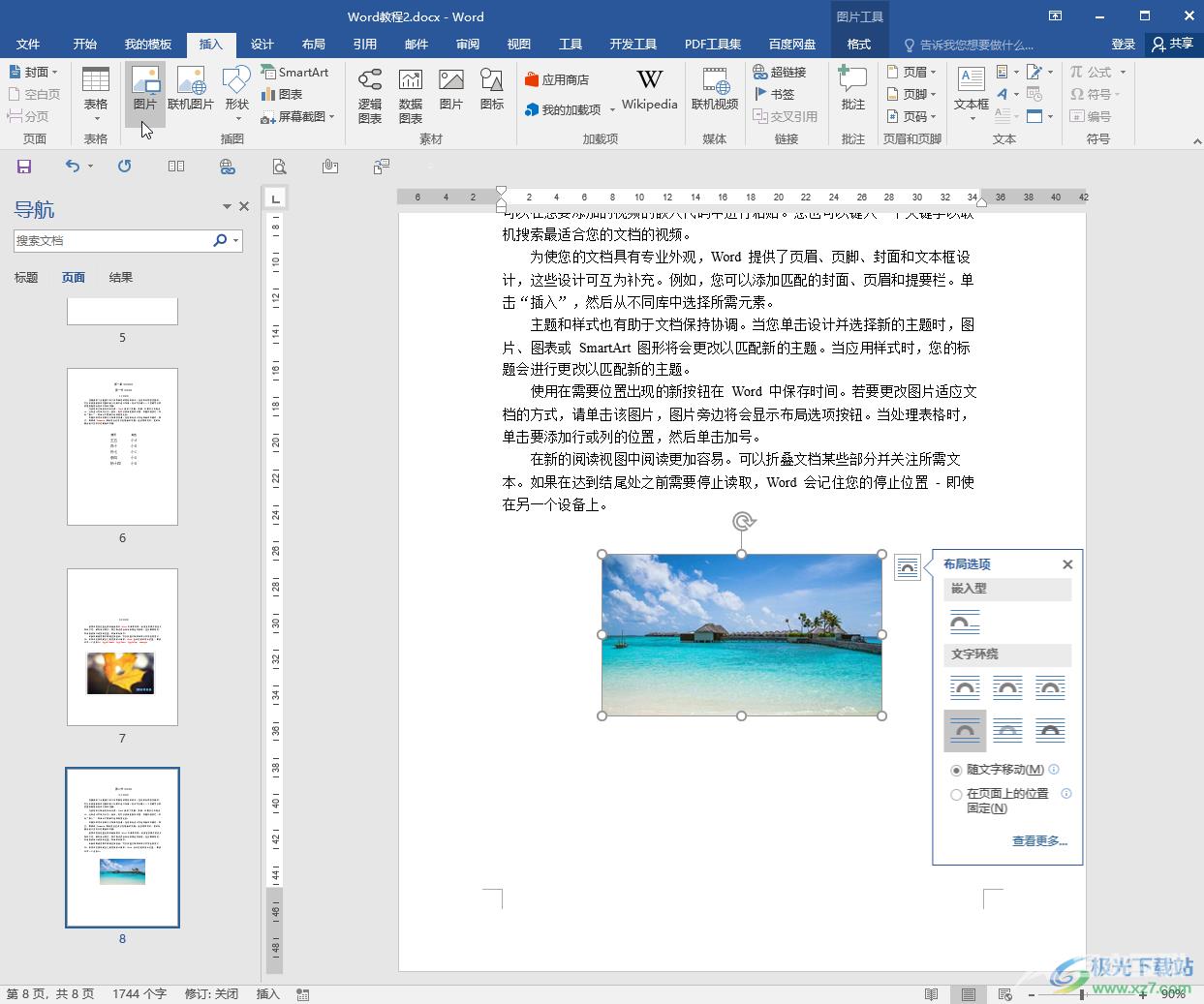This screenshot has height=1004, width=1204.
Task: Click the 查看更多 see more link
Action: pyautogui.click(x=1039, y=841)
